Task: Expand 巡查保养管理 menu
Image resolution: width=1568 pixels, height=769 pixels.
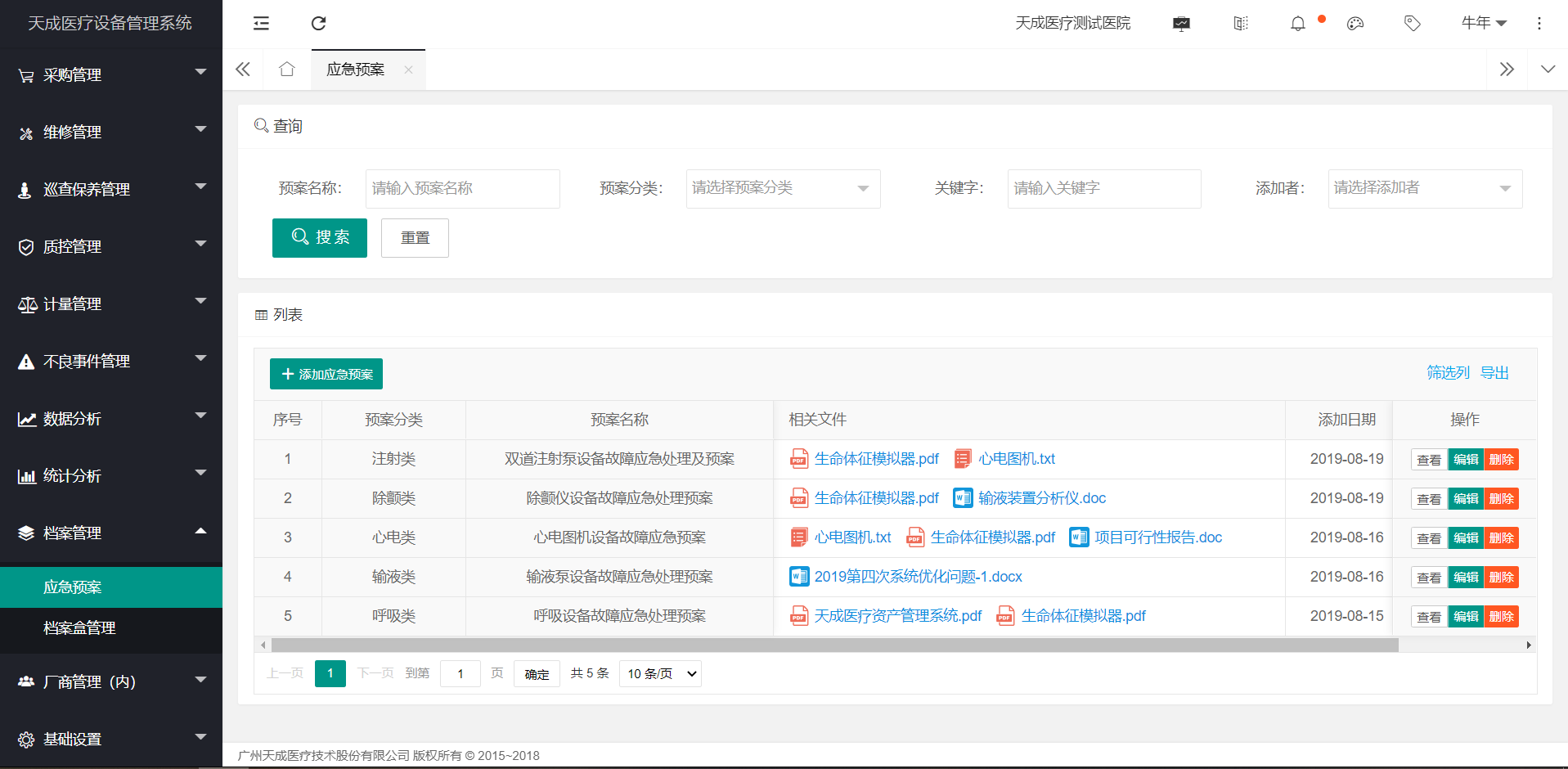Action: point(111,189)
